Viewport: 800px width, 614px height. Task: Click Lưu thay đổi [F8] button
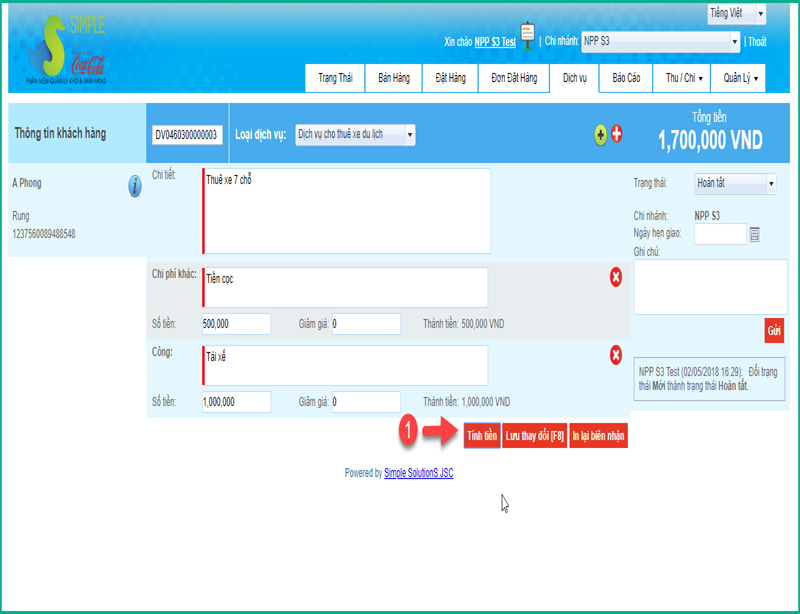534,436
